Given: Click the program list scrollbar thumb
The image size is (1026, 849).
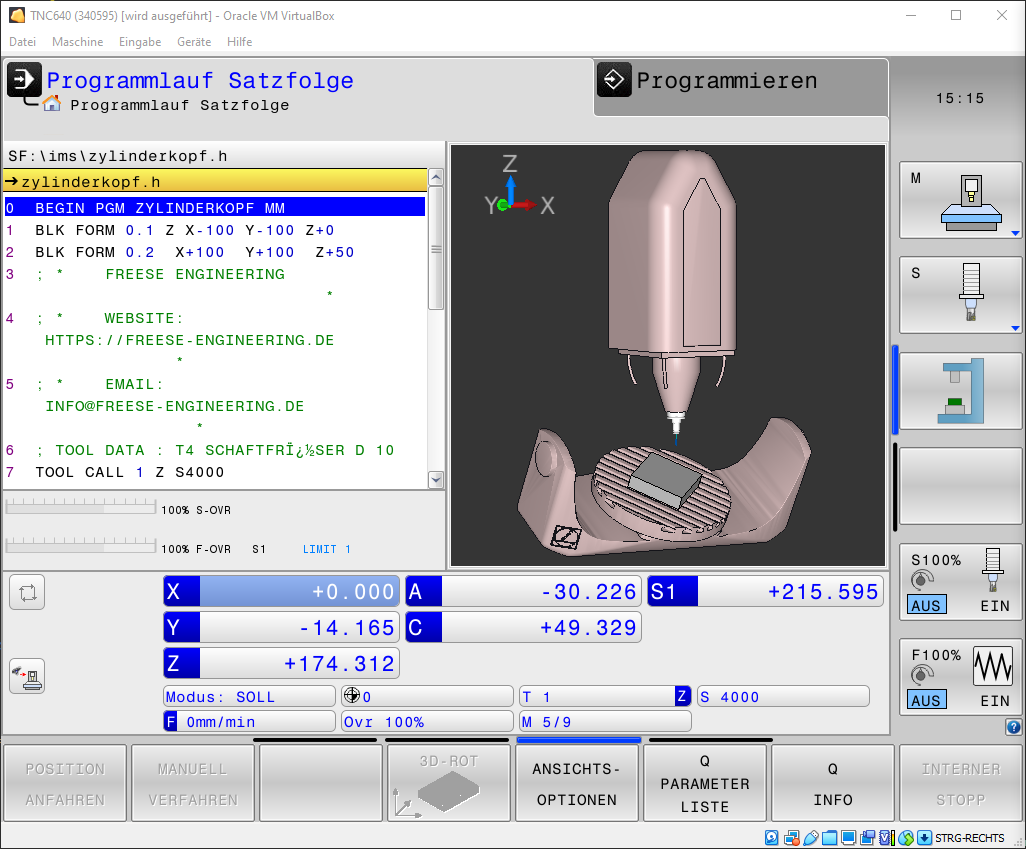Looking at the screenshot, I should point(436,248).
